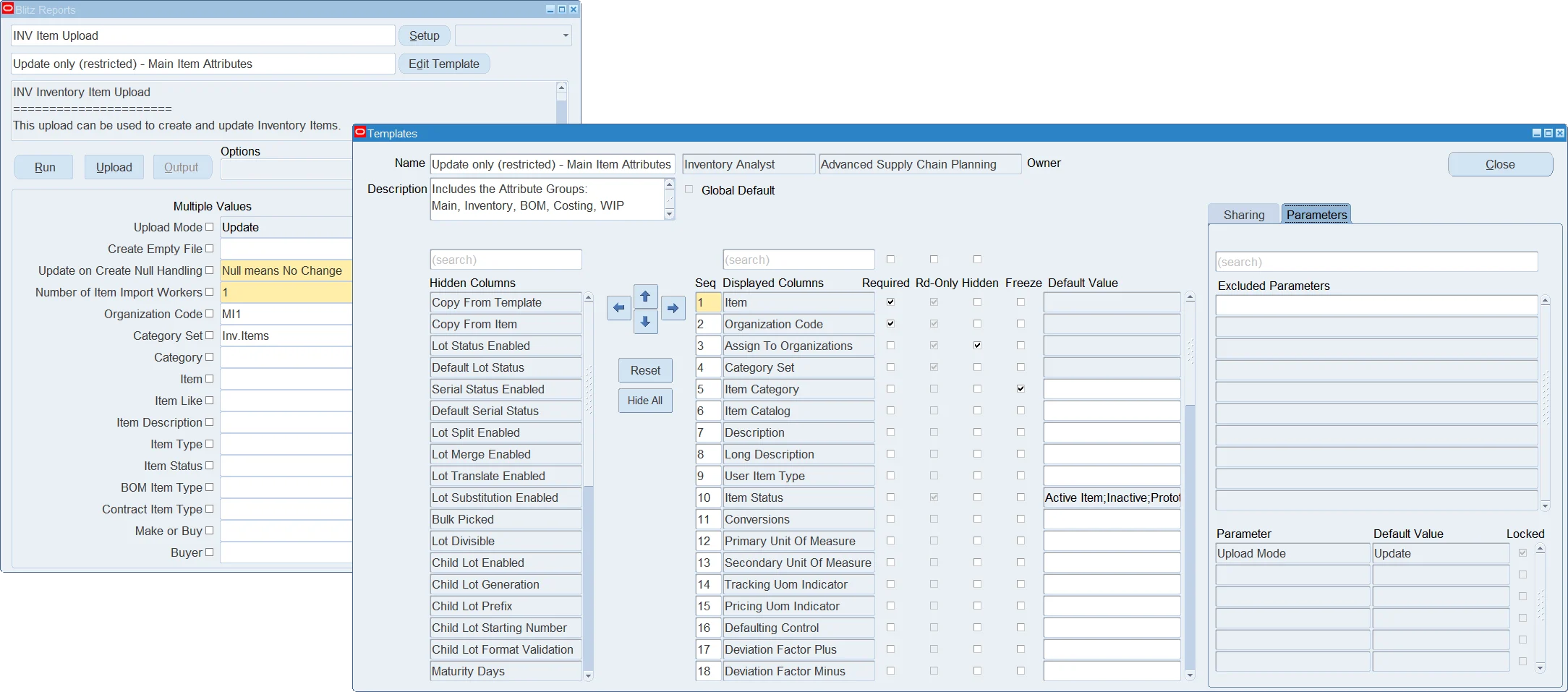The height and width of the screenshot is (692, 1568).
Task: Click the Oracle icon in Templates title bar
Action: coord(360,132)
